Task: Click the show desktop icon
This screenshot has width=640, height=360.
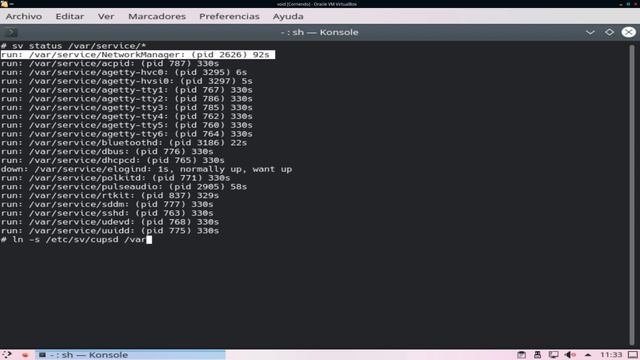Action: pos(633,355)
